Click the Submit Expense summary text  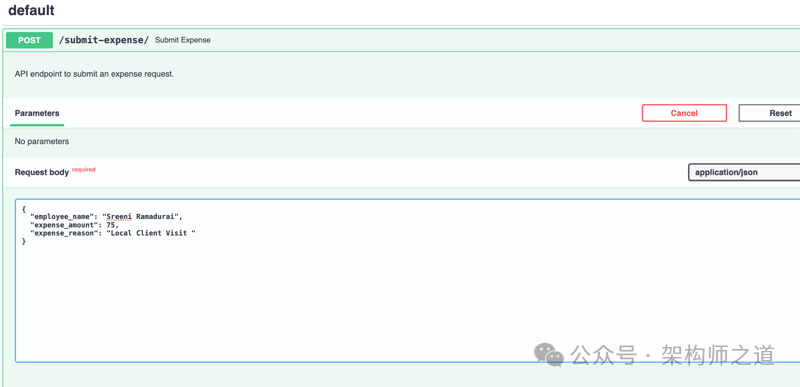click(x=183, y=40)
